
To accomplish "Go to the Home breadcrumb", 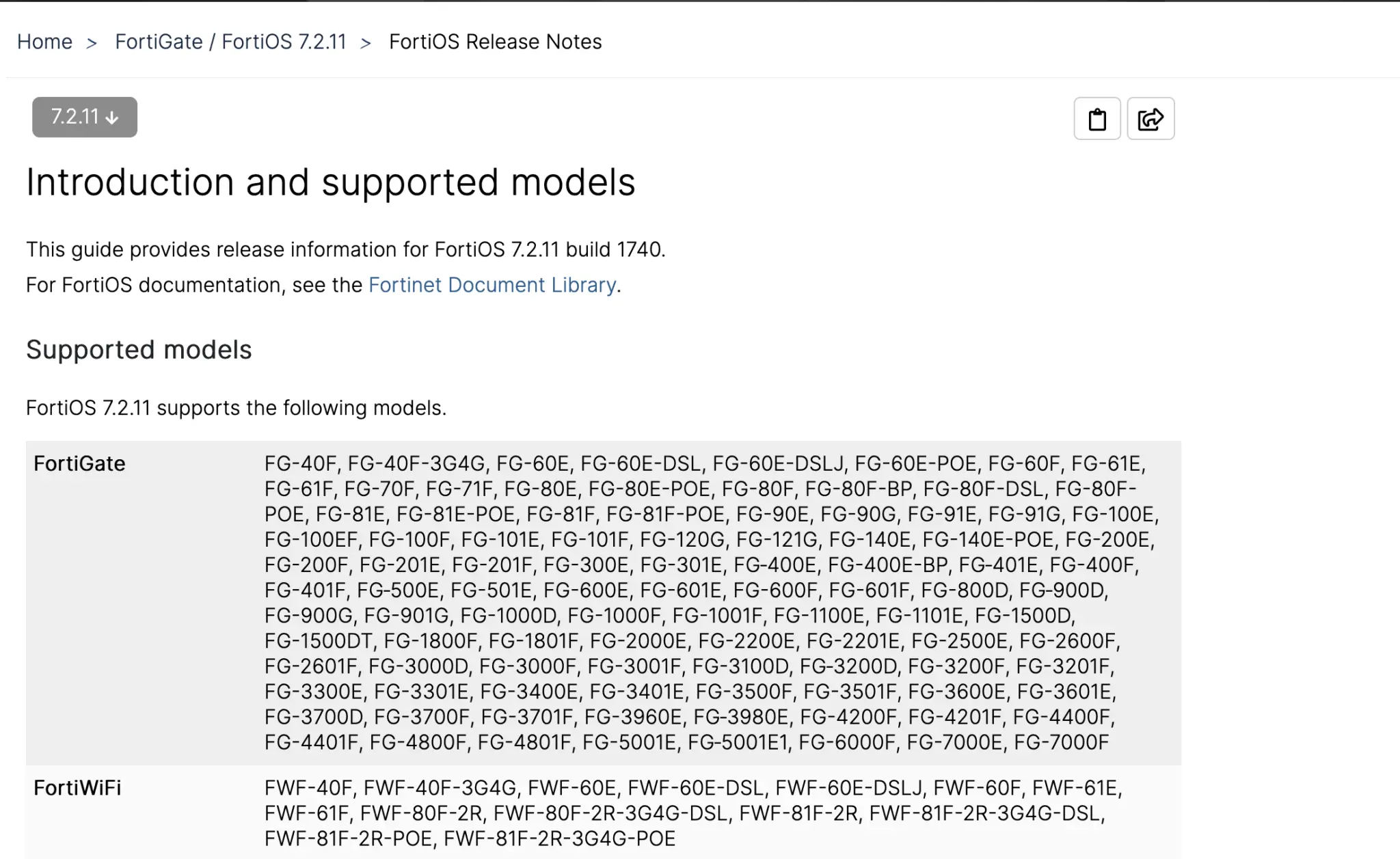I will [x=44, y=42].
